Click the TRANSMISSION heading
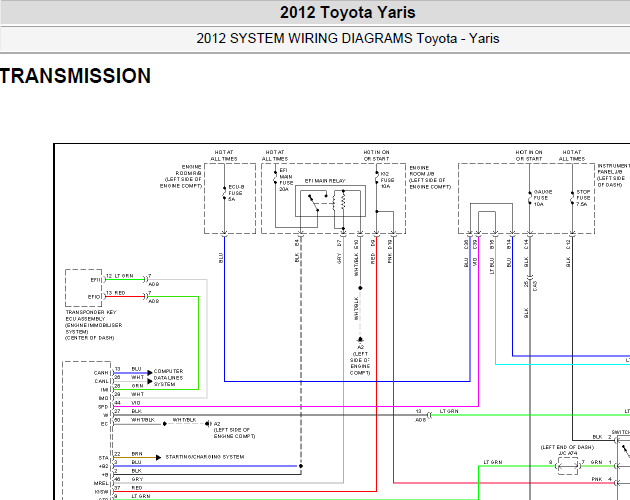 point(75,76)
